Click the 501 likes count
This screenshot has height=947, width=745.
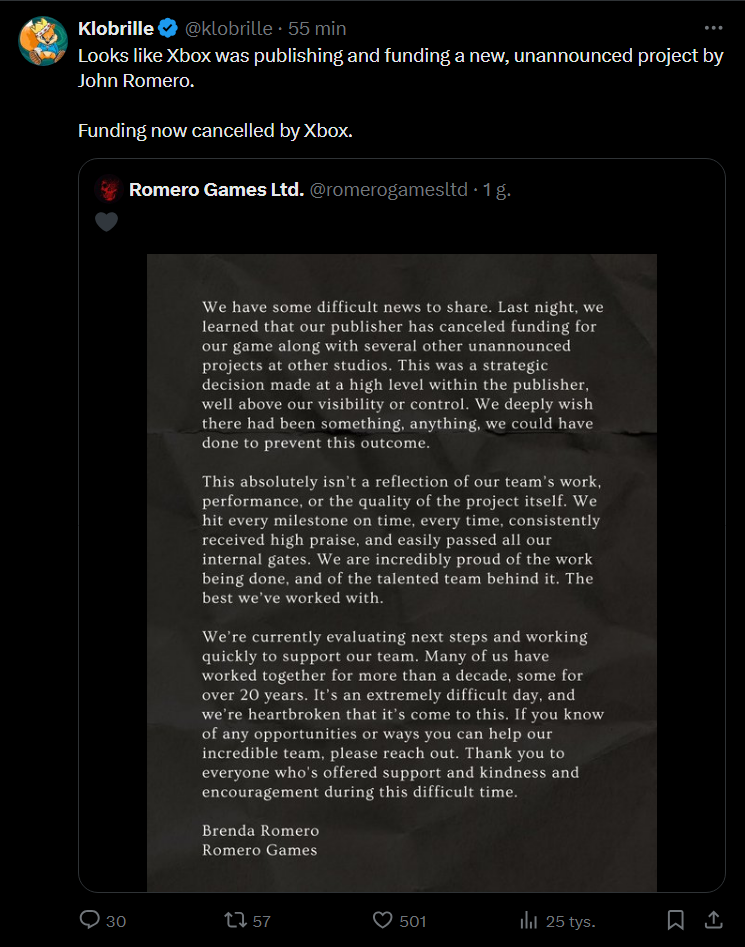click(413, 921)
